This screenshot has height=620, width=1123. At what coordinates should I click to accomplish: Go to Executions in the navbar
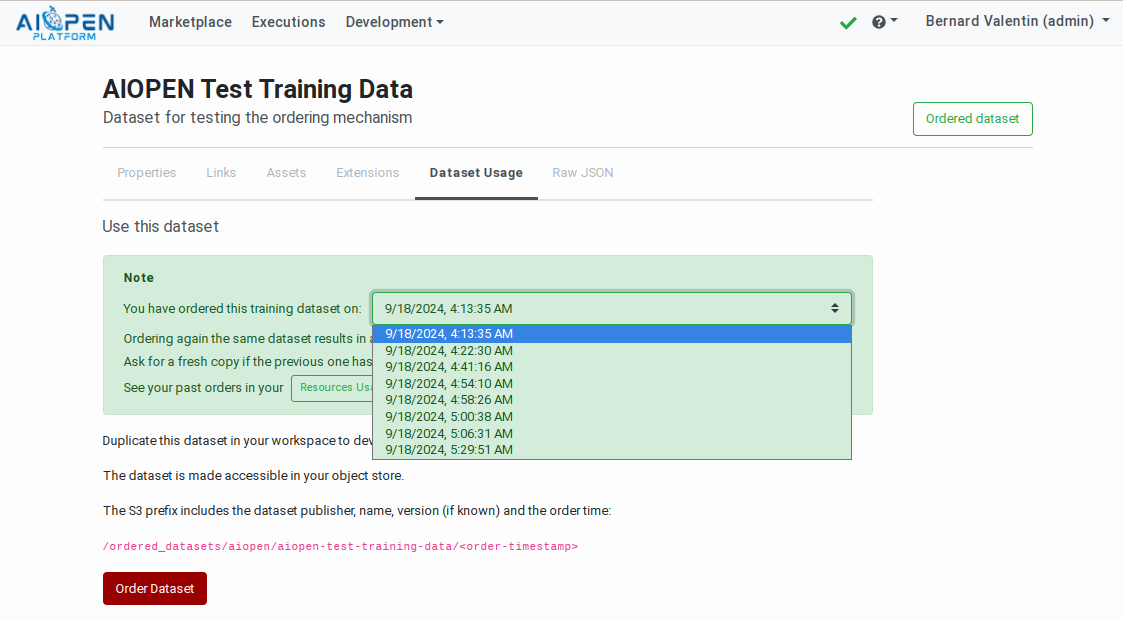coord(288,22)
